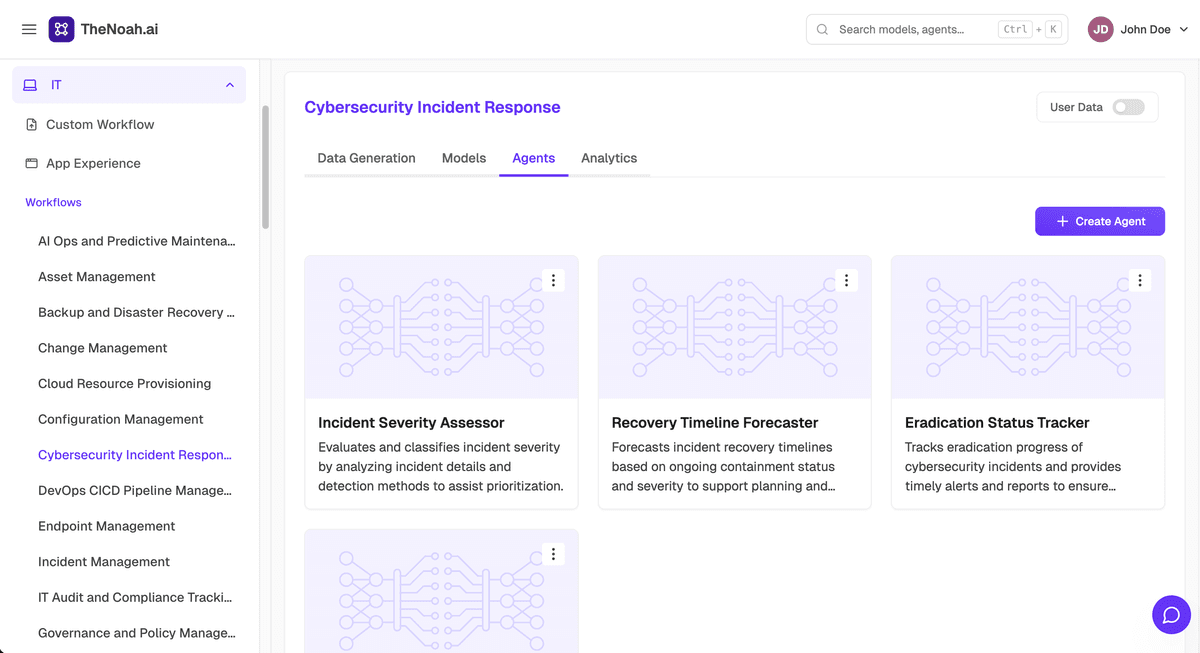Select Cybersecurity Incident Response in sidebar

pyautogui.click(x=135, y=455)
